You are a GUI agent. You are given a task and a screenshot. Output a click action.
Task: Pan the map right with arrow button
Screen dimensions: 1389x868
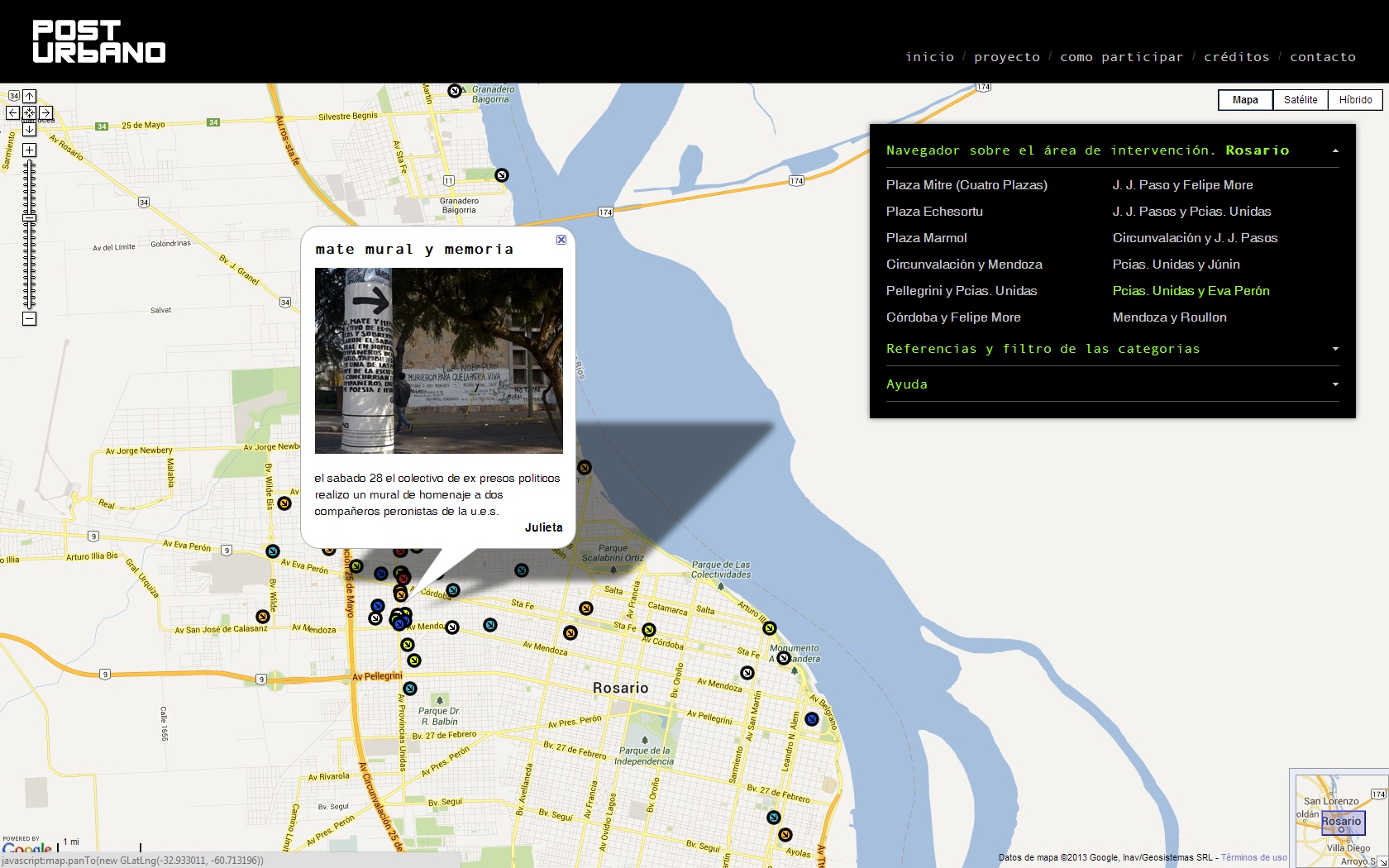coord(46,112)
